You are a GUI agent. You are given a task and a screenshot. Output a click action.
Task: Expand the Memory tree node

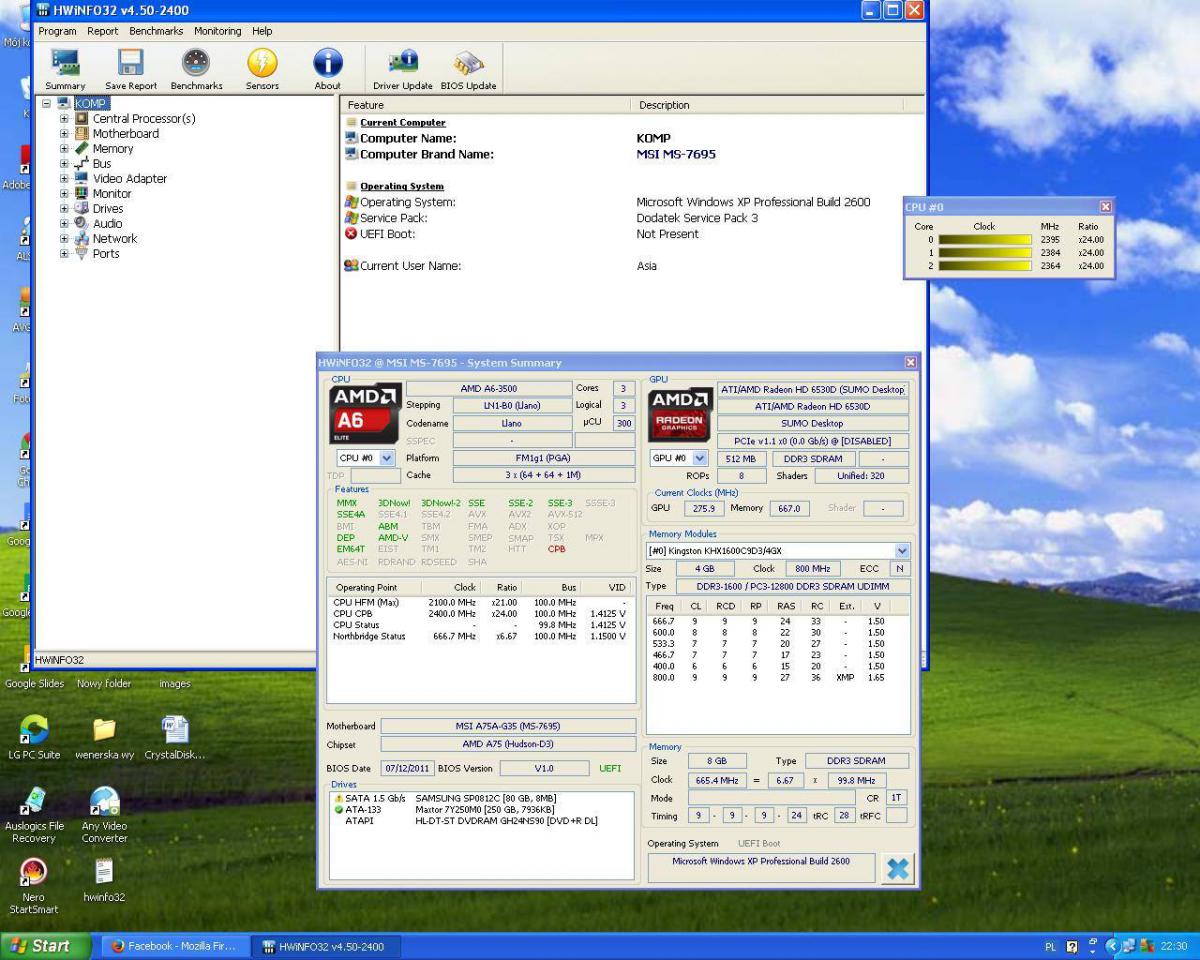[x=65, y=149]
